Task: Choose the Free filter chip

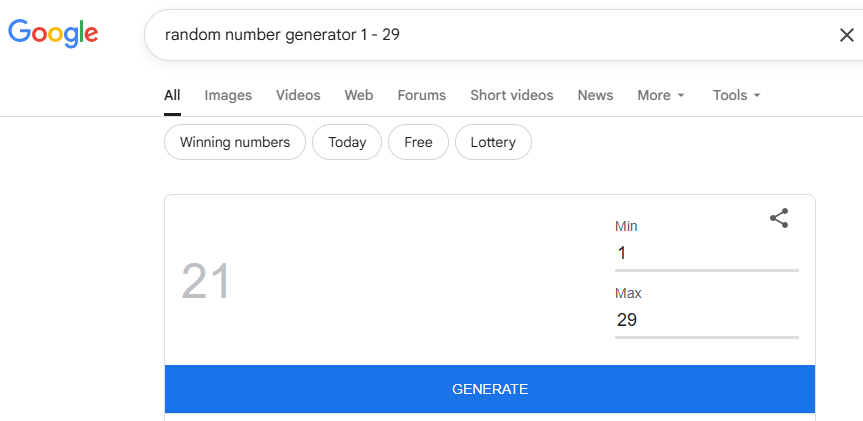Action: (418, 142)
